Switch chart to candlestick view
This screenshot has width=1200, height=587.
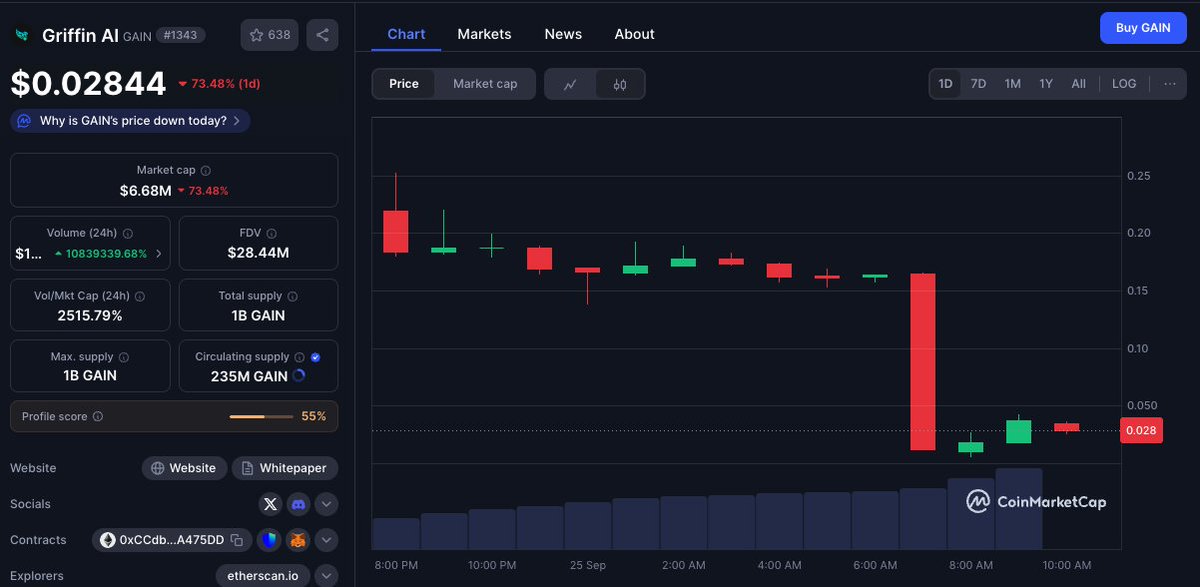(620, 84)
